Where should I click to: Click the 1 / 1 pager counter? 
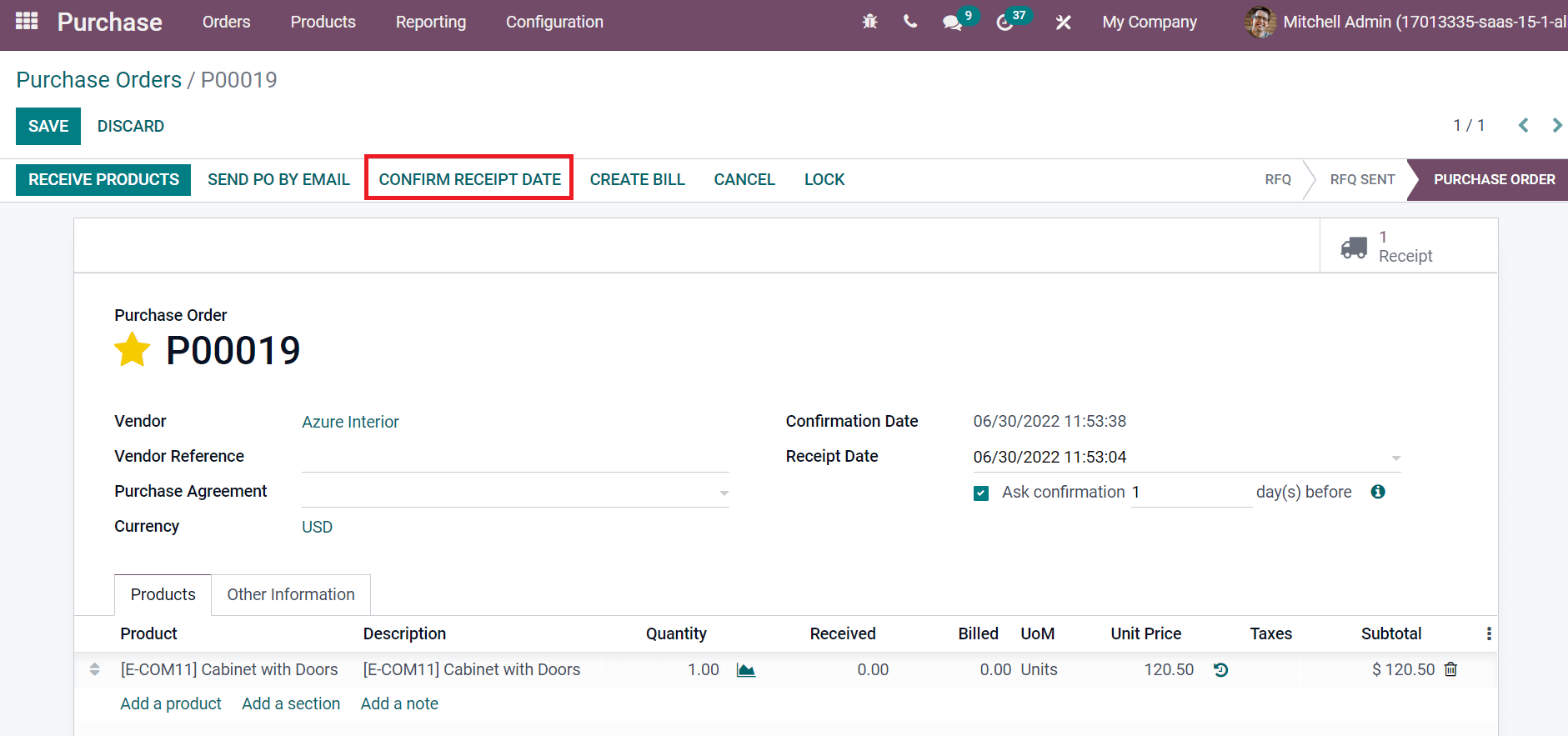tap(1469, 125)
